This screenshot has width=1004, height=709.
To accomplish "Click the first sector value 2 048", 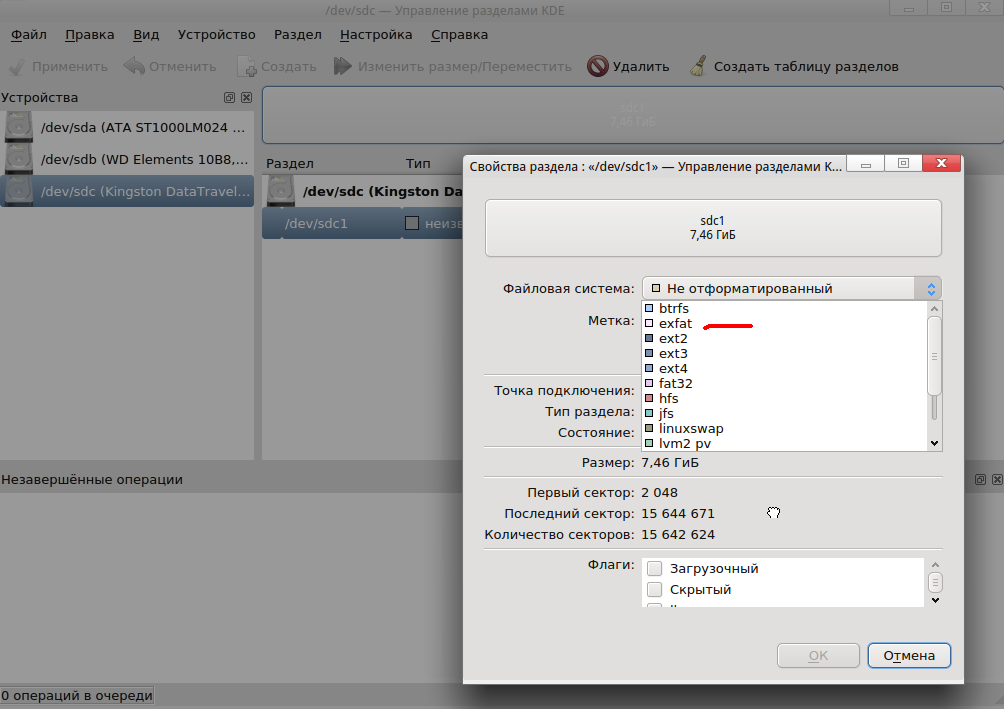I will (x=660, y=493).
